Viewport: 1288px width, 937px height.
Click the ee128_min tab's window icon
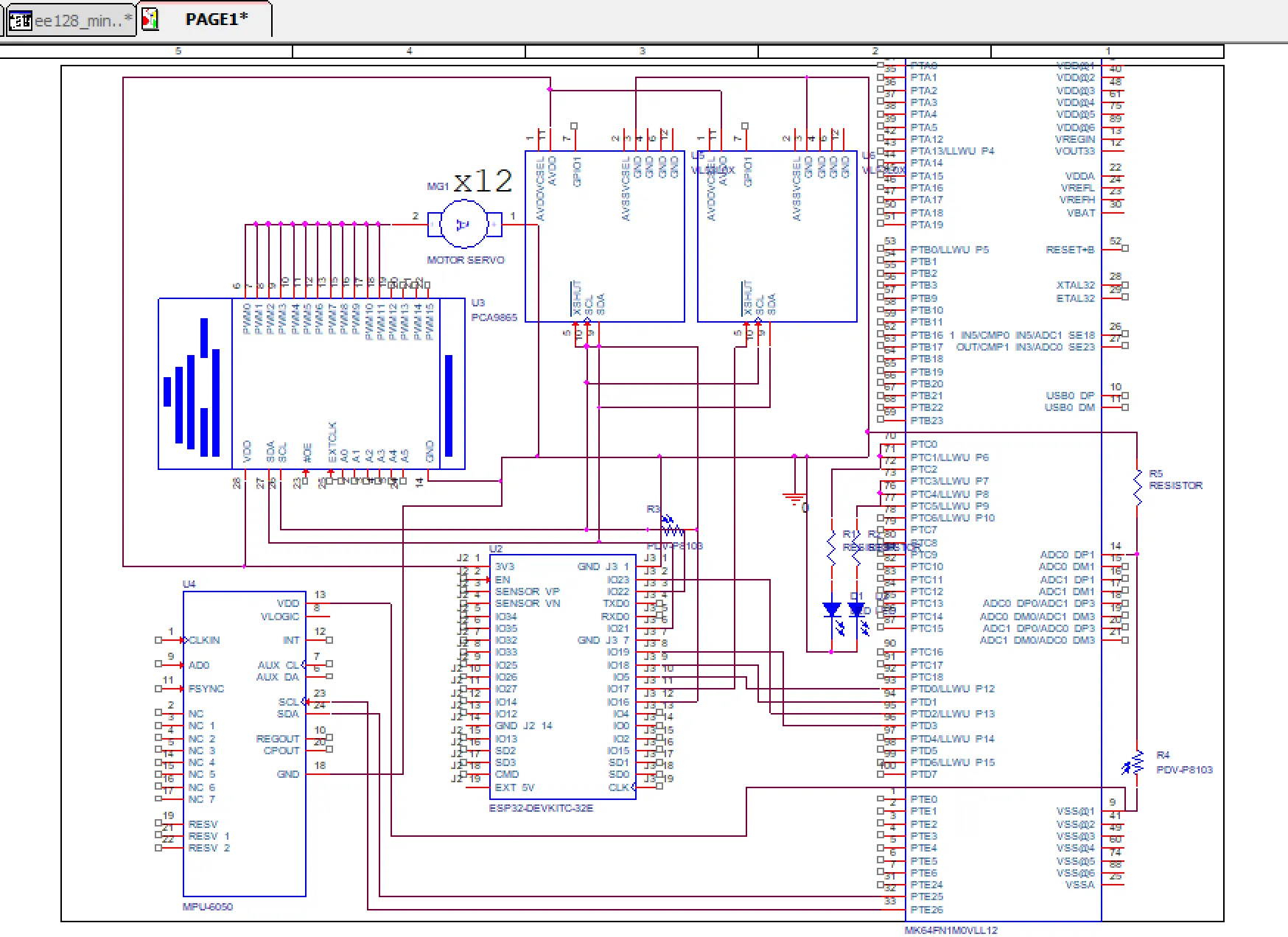point(21,20)
